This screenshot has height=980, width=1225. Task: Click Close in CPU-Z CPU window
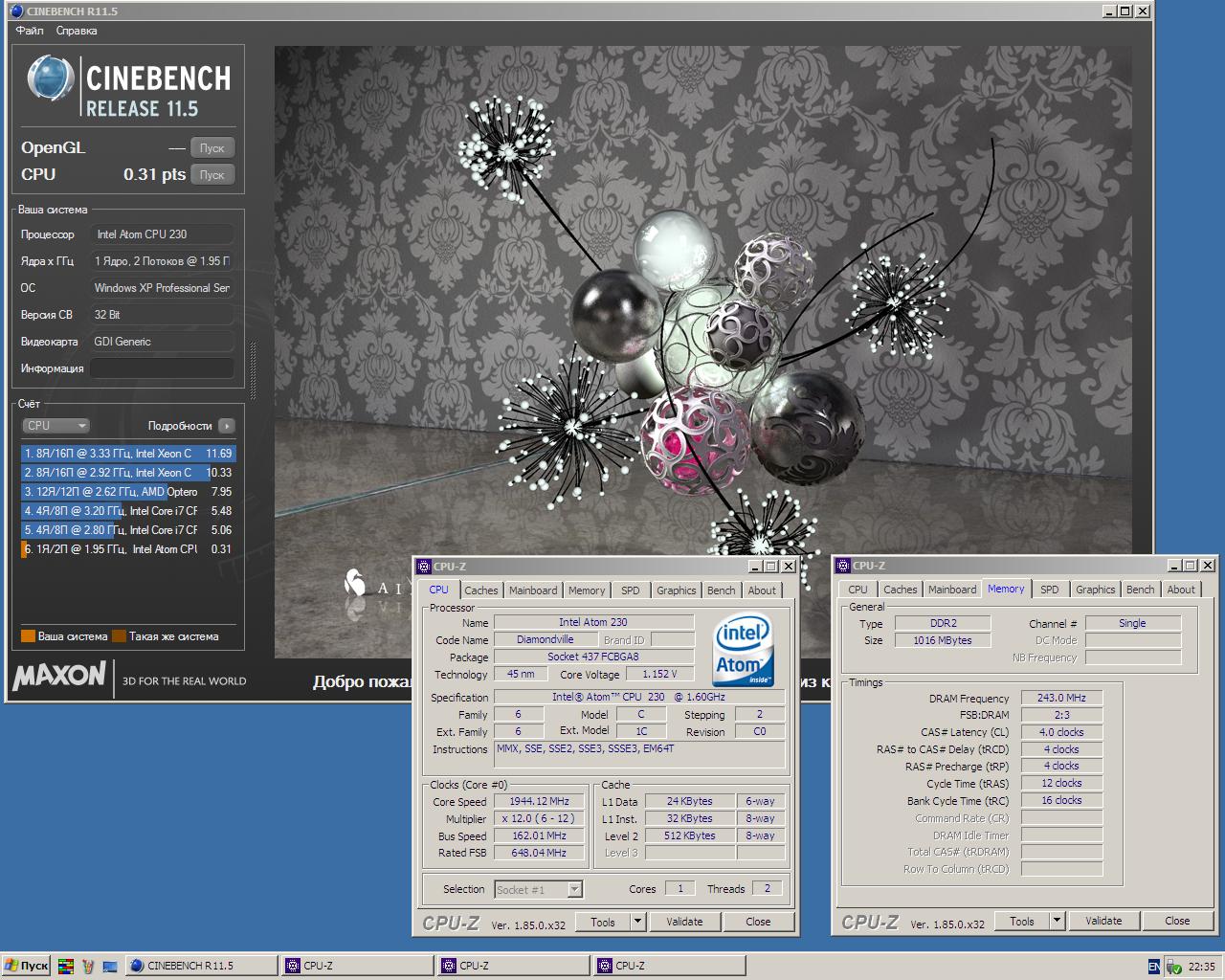[x=758, y=922]
